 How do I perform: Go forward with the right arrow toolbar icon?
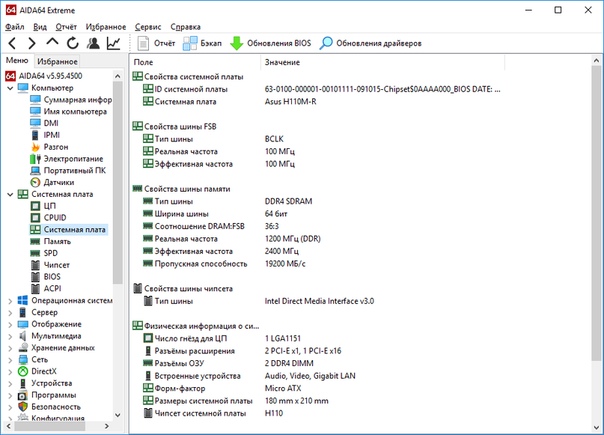(x=32, y=43)
